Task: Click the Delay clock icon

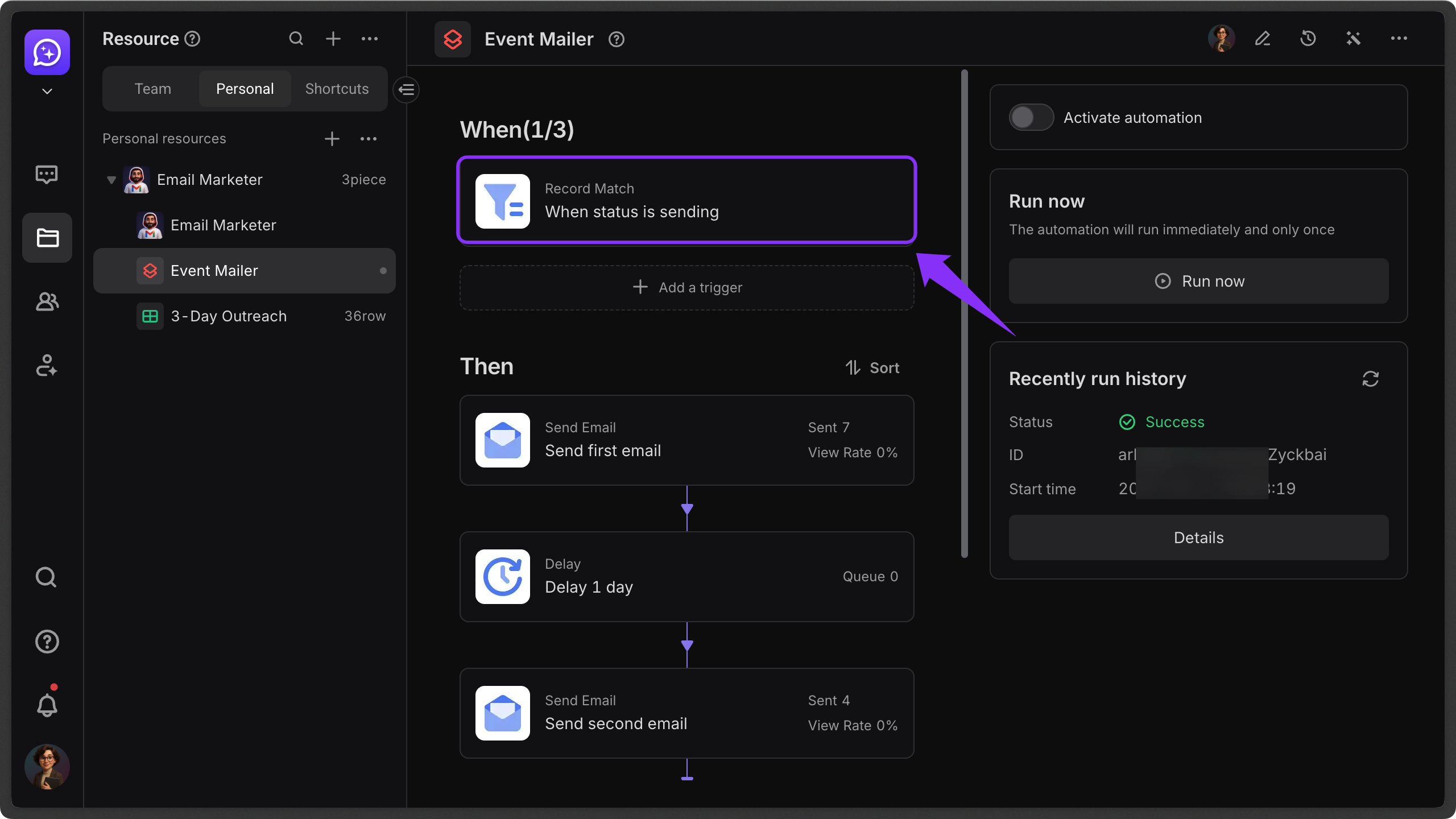Action: [503, 577]
